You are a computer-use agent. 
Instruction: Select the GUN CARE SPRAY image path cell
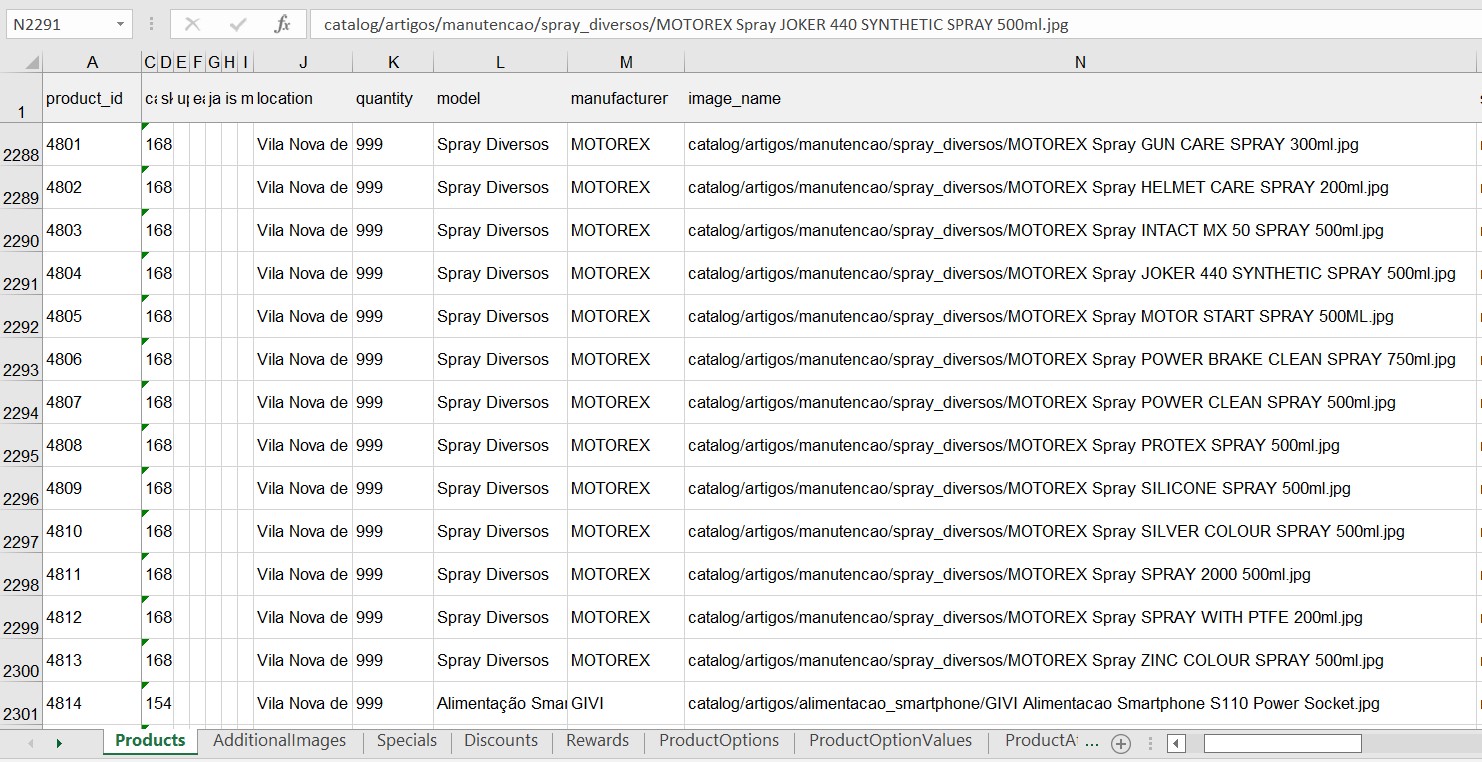pos(1080,144)
